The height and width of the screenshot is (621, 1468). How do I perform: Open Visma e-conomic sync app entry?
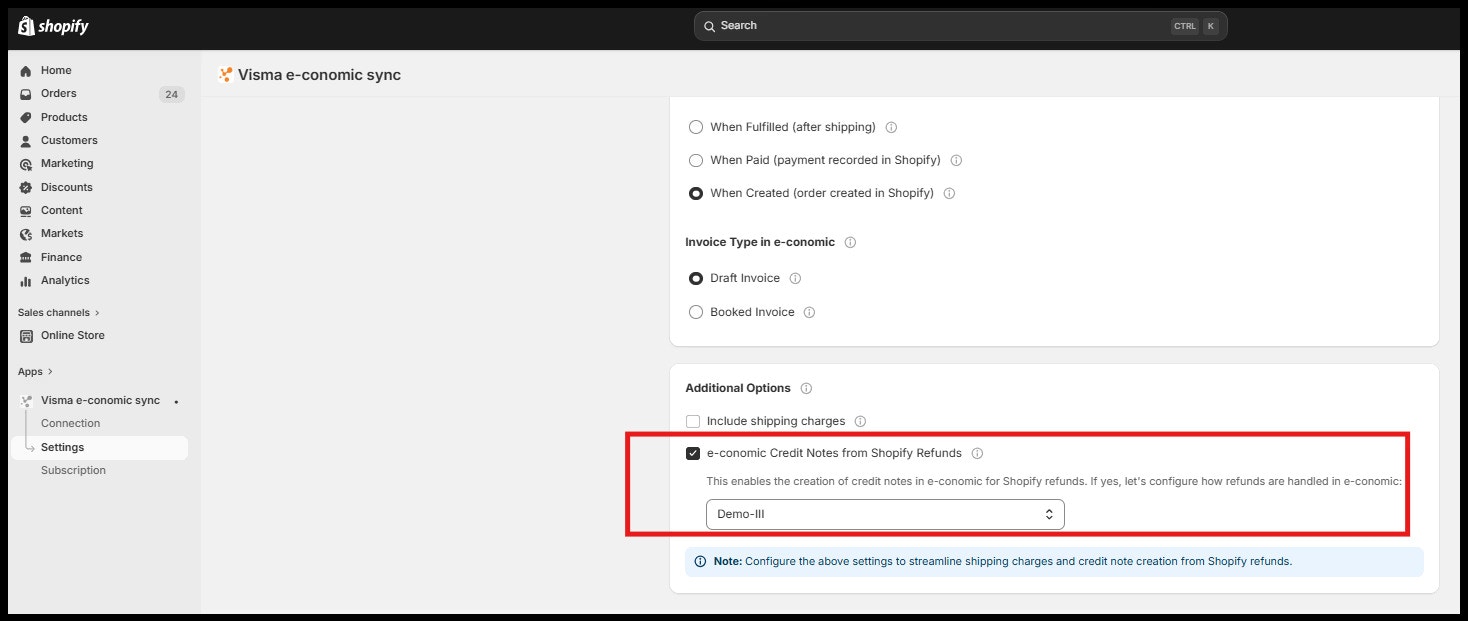pyautogui.click(x=99, y=400)
